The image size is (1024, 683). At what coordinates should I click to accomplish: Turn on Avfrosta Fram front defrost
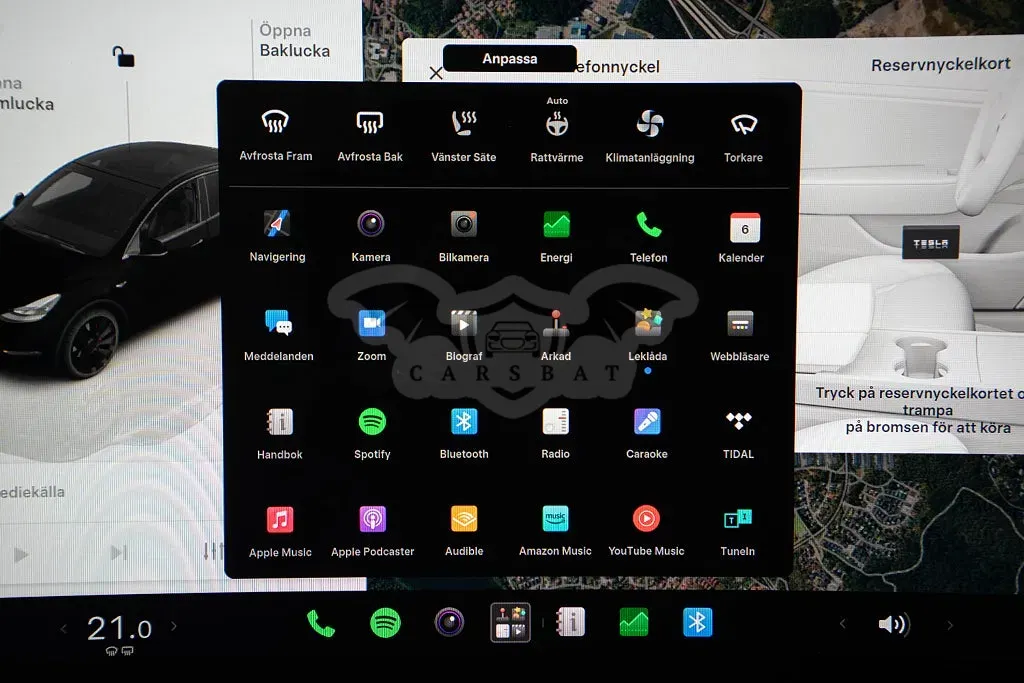point(276,136)
